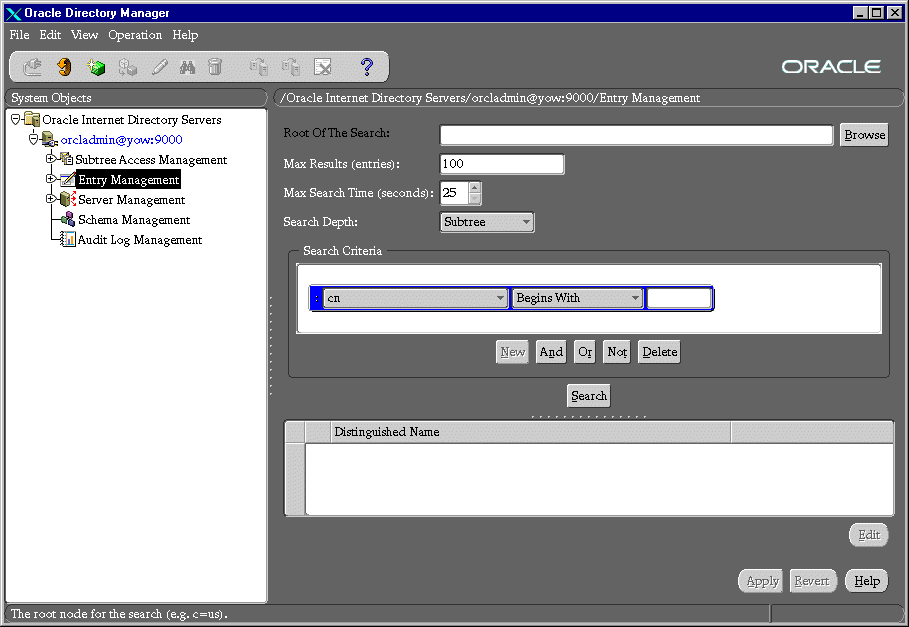Click the trash can Delete icon
The width and height of the screenshot is (909, 627).
tap(215, 67)
